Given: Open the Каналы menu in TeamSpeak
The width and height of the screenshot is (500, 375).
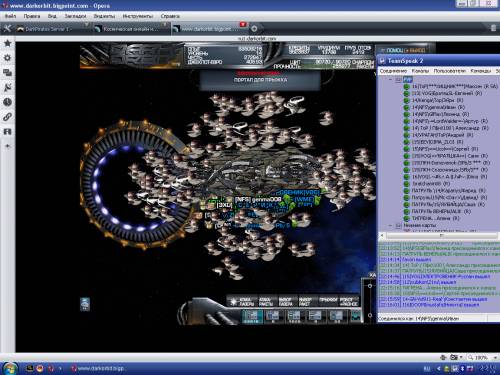Looking at the screenshot, I should pos(420,71).
